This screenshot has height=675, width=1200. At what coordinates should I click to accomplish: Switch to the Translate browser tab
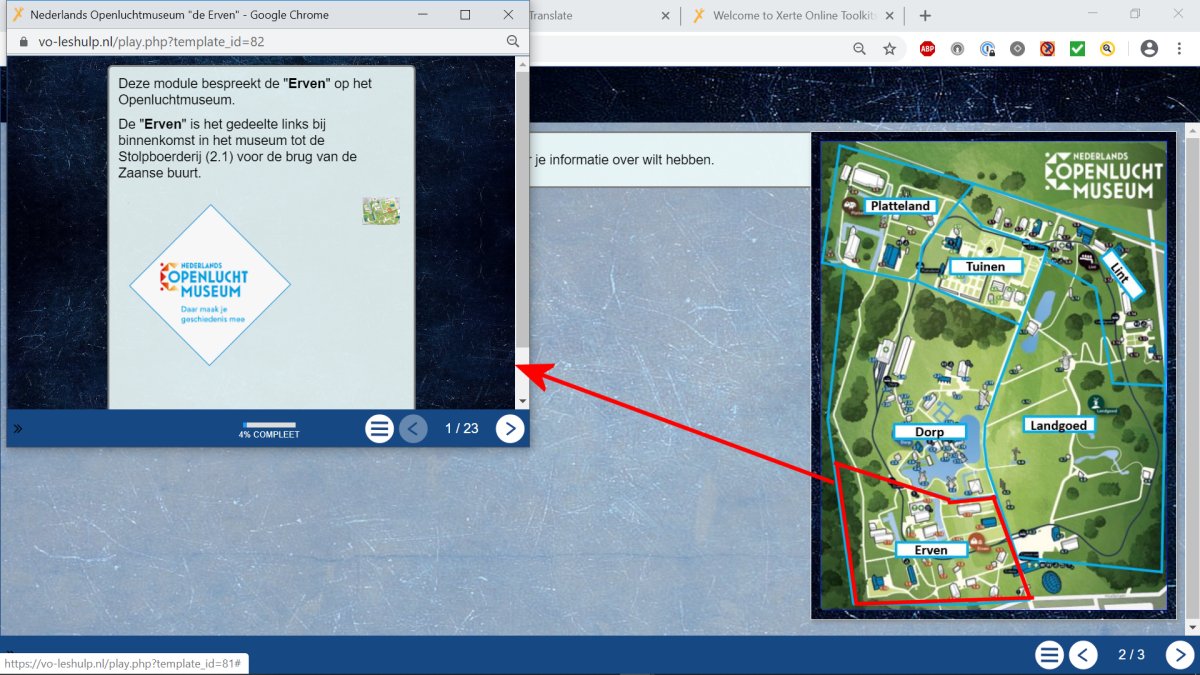tap(551, 15)
